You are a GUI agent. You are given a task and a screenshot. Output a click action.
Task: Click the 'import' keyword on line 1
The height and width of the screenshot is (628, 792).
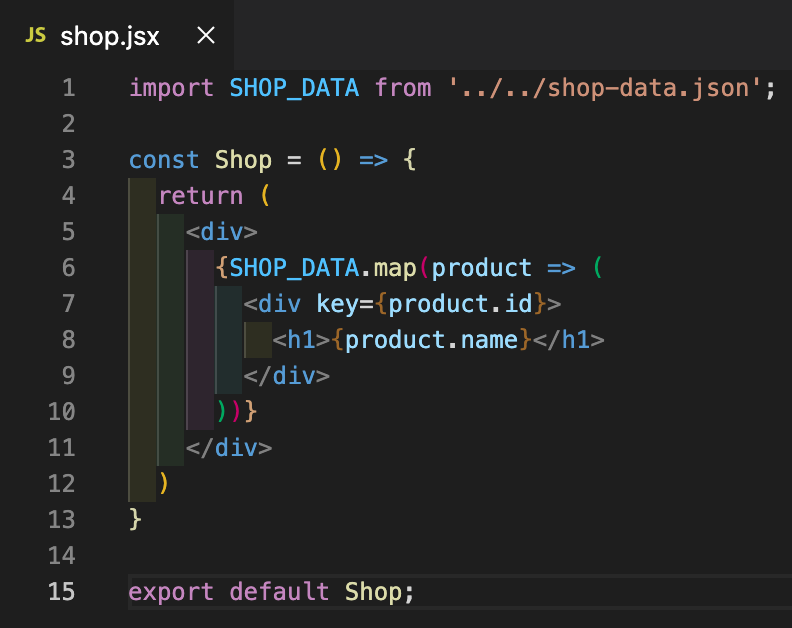point(172,88)
